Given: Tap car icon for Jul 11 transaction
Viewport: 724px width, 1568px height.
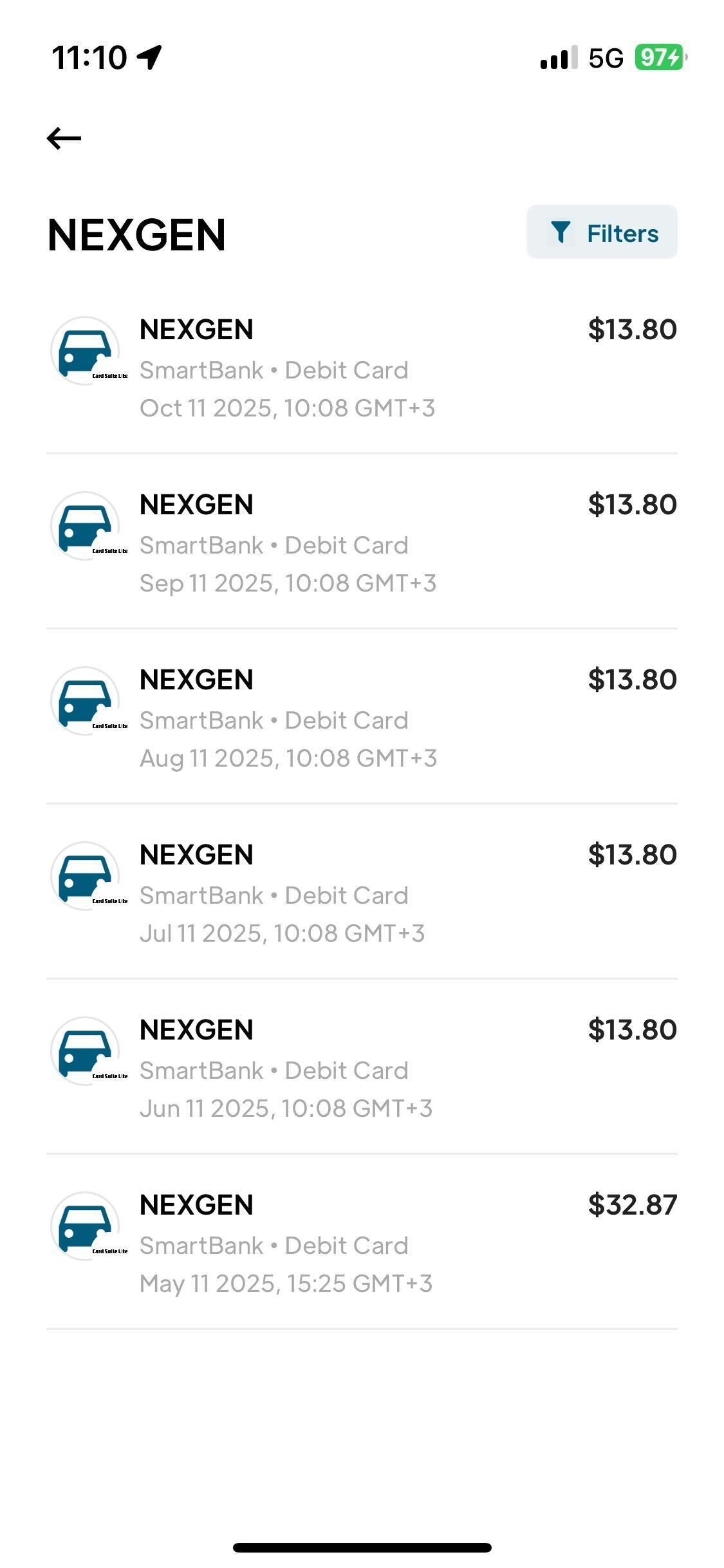Looking at the screenshot, I should [85, 876].
